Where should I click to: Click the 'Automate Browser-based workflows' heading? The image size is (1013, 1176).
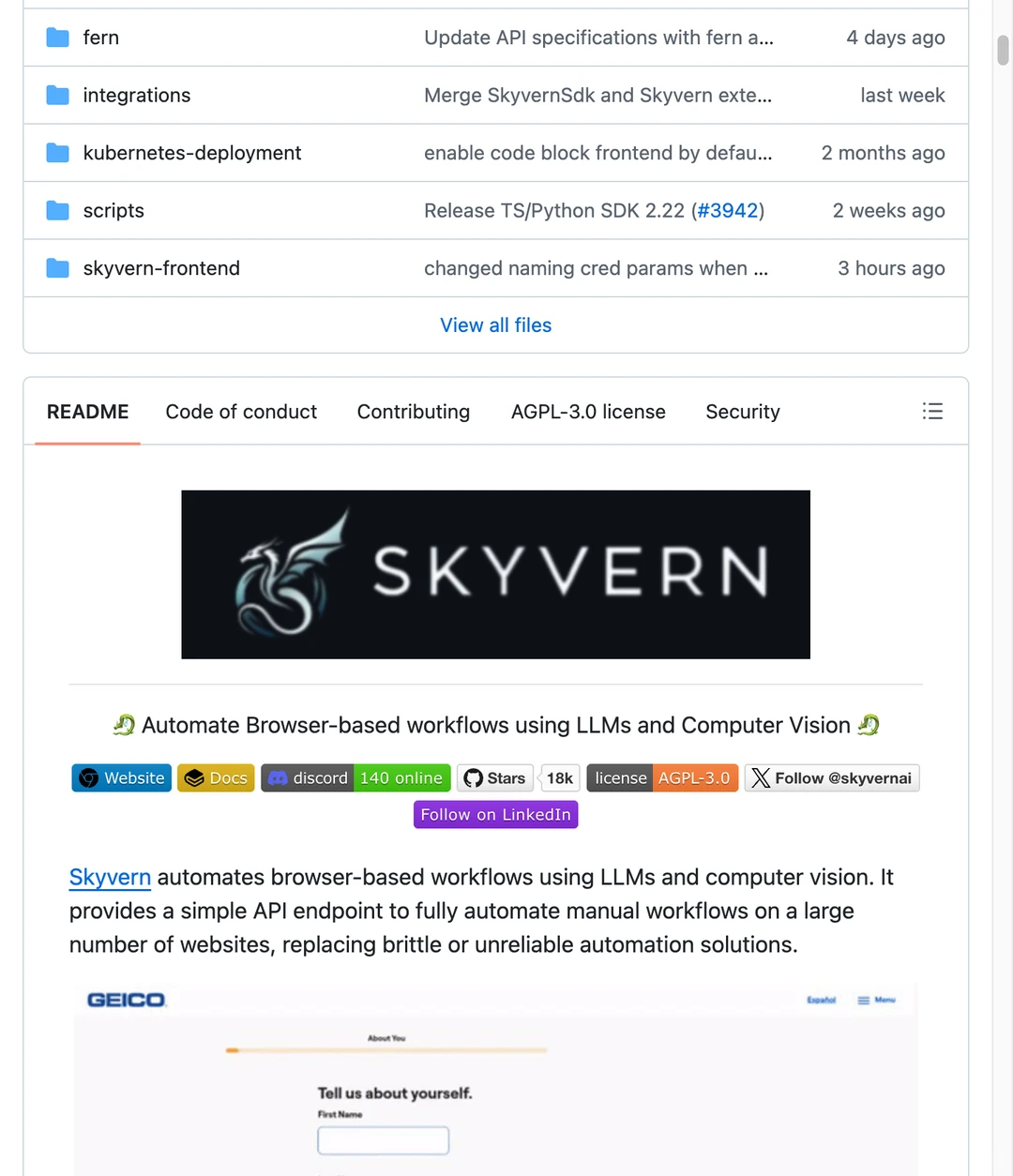coord(495,726)
